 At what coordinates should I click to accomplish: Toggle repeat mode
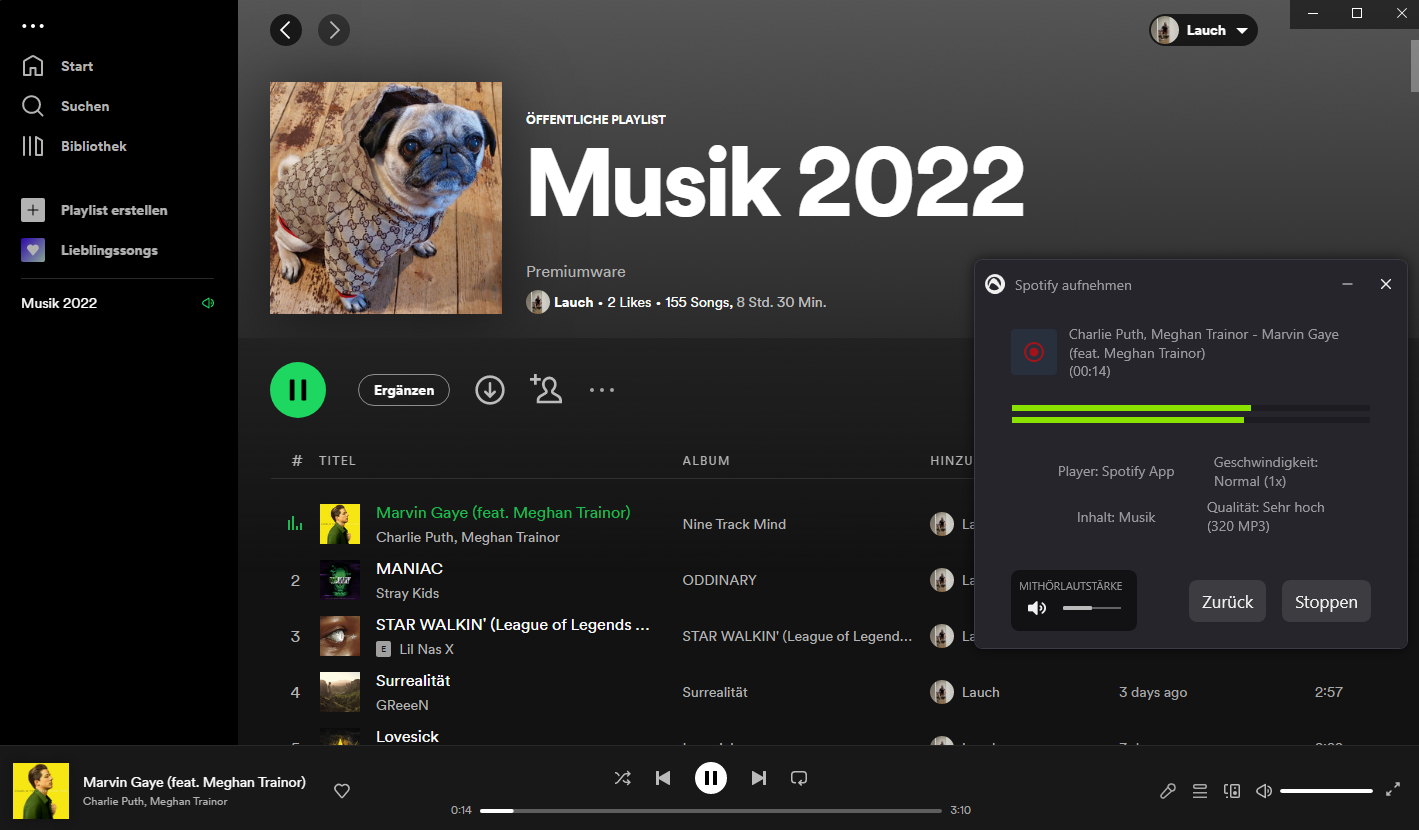(x=799, y=777)
